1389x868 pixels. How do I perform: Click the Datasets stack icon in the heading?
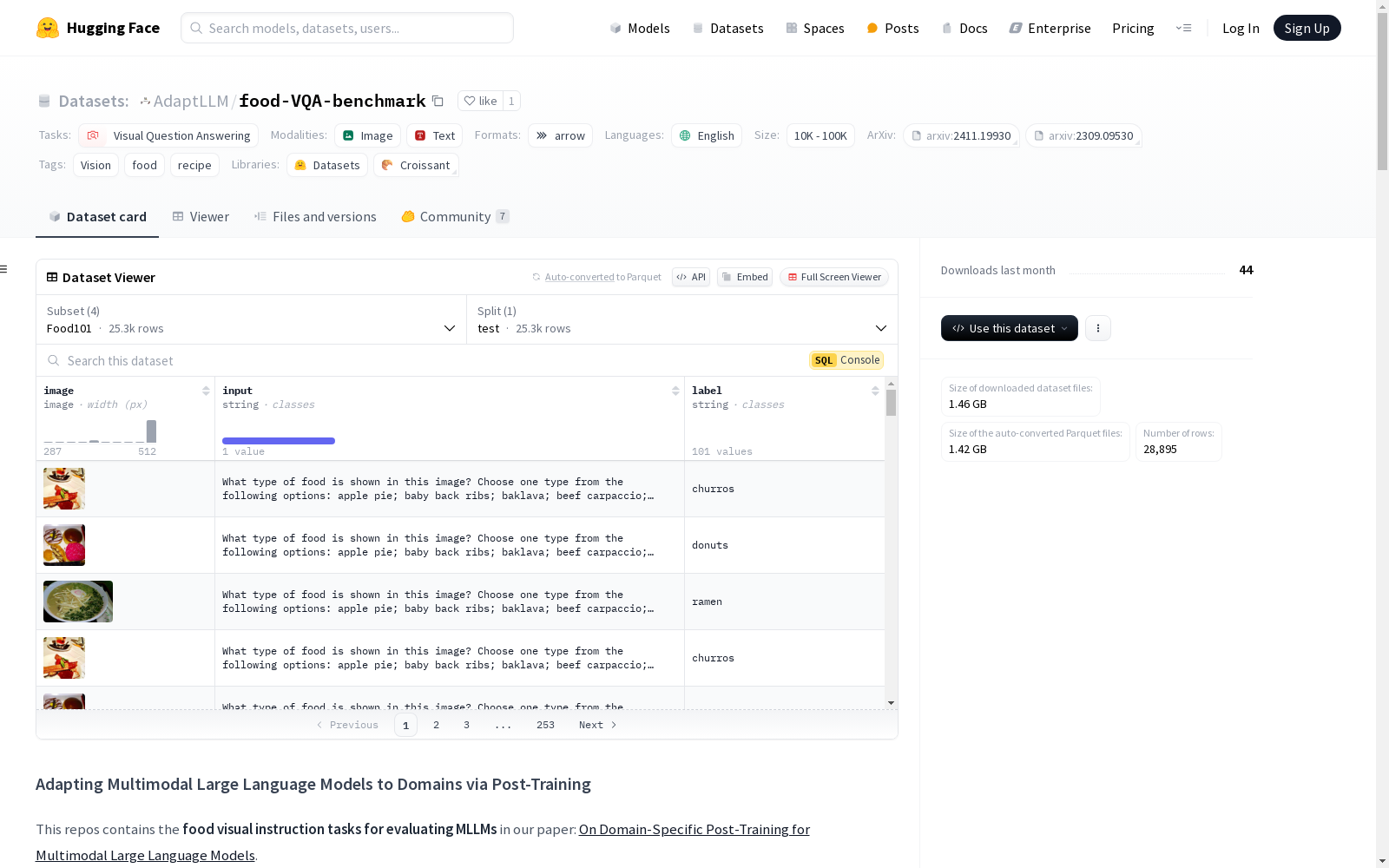[44, 101]
